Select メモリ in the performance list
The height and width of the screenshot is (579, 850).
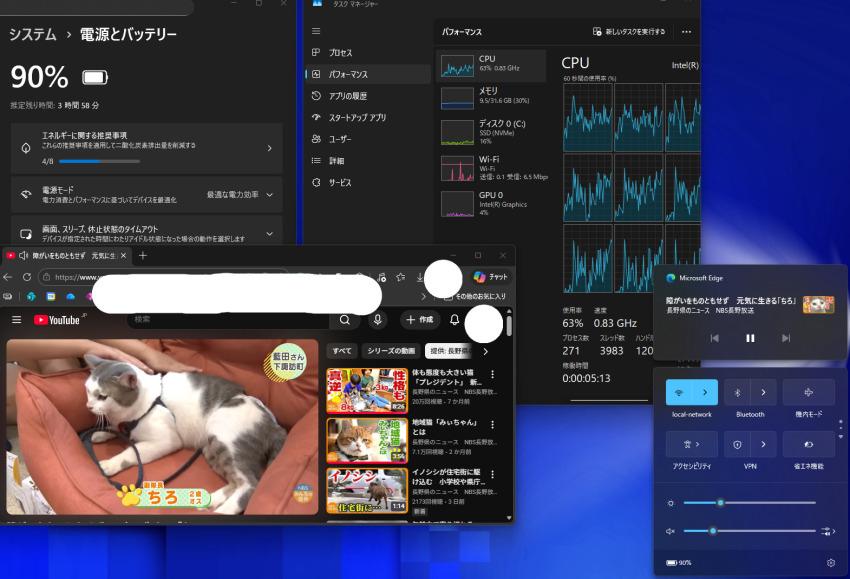[x=491, y=97]
